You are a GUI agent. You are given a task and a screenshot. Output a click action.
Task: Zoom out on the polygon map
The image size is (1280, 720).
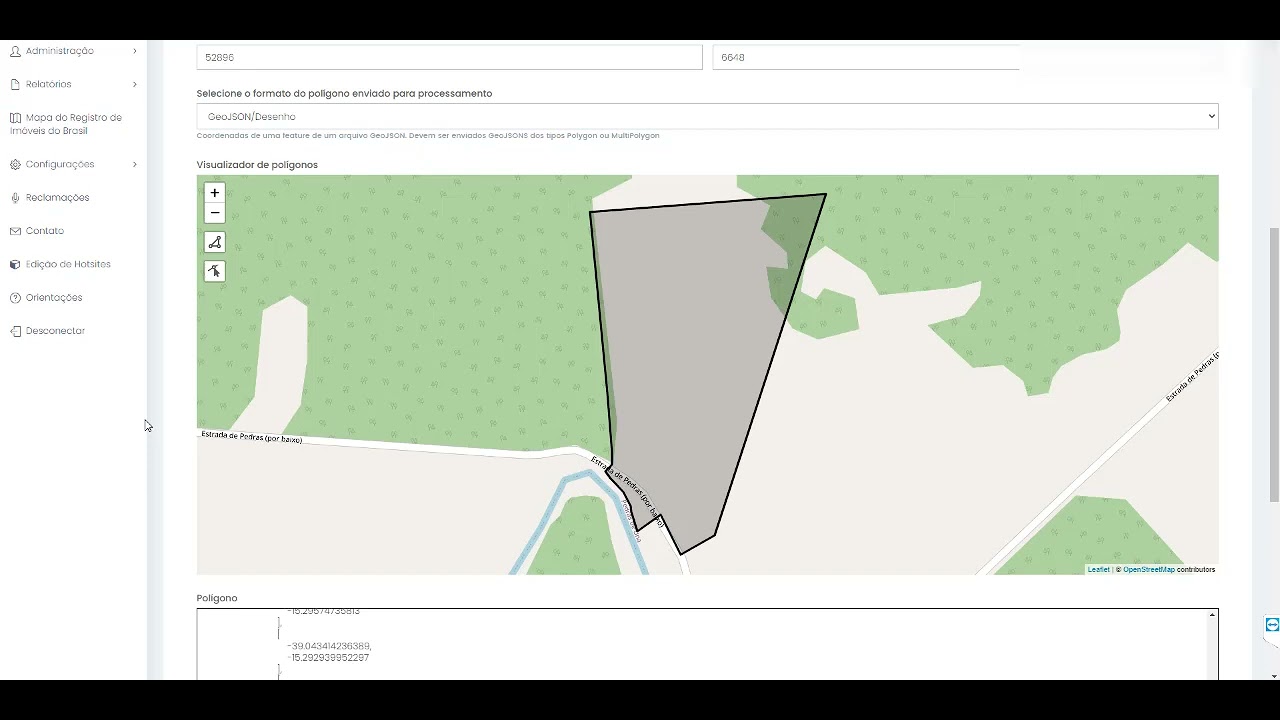tap(214, 213)
